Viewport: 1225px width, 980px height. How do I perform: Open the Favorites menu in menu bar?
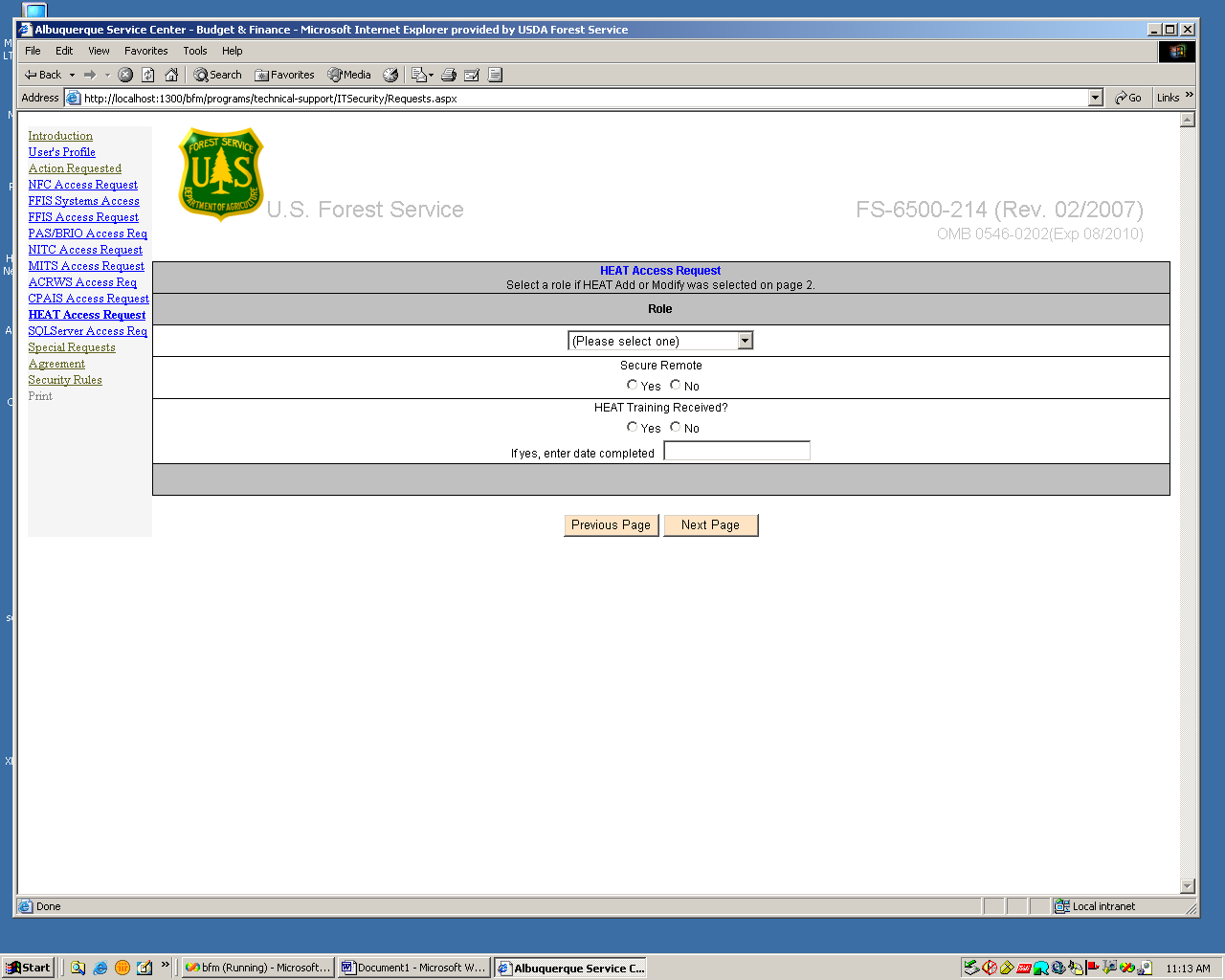click(x=145, y=51)
